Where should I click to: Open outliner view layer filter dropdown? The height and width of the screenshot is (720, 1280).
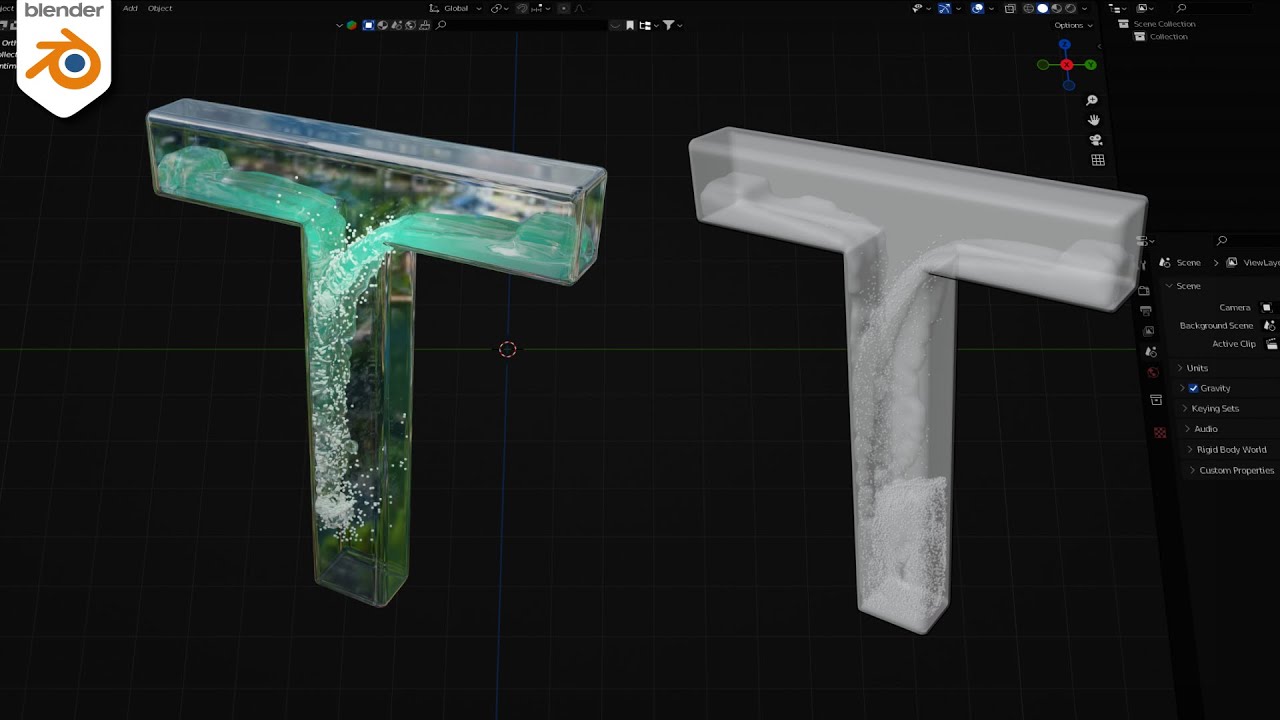pos(1144,8)
